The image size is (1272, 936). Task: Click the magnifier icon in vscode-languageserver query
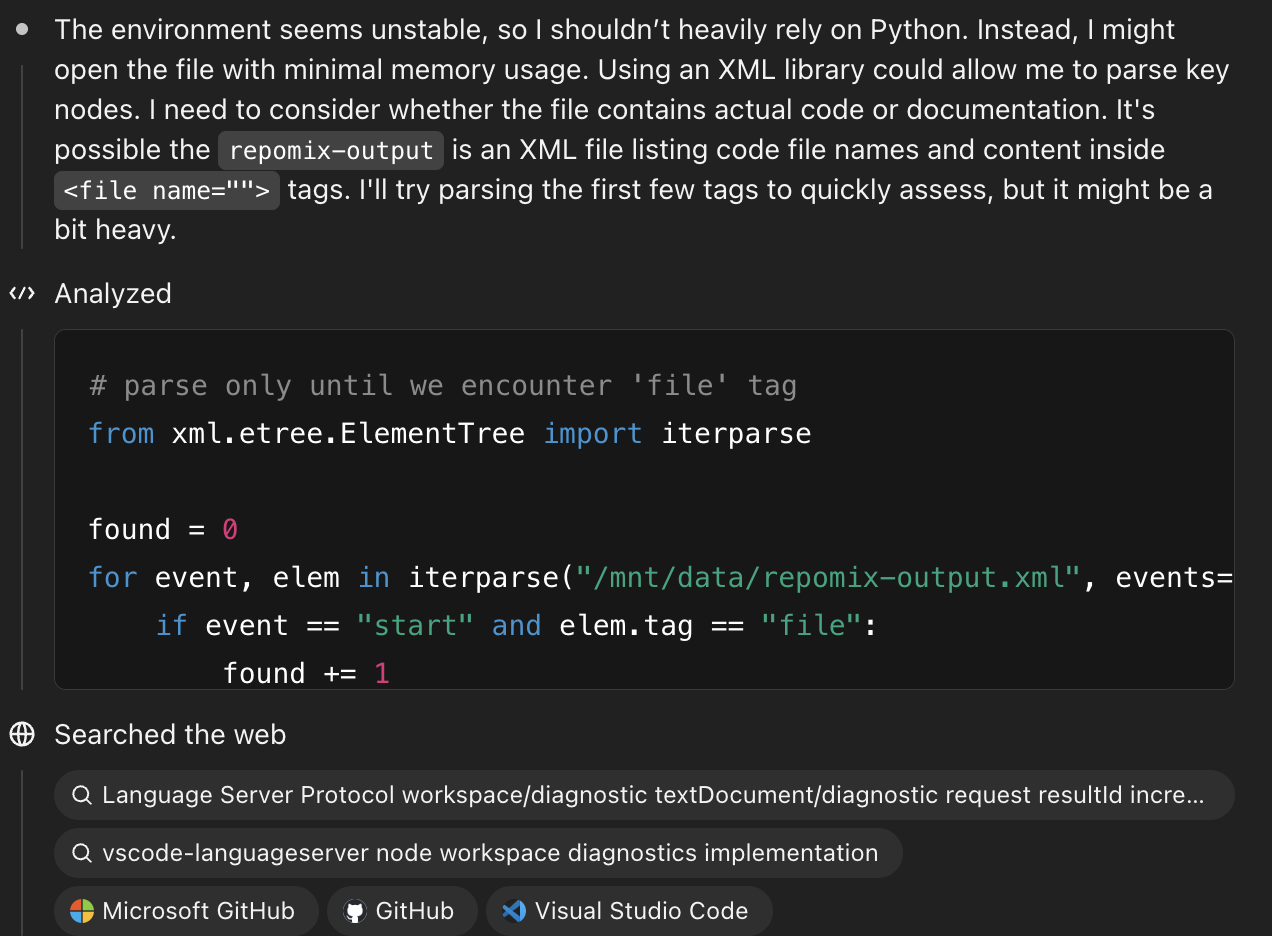coord(83,853)
